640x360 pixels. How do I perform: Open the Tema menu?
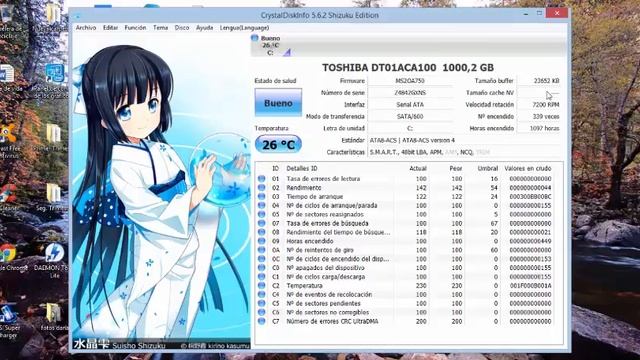[x=160, y=28]
